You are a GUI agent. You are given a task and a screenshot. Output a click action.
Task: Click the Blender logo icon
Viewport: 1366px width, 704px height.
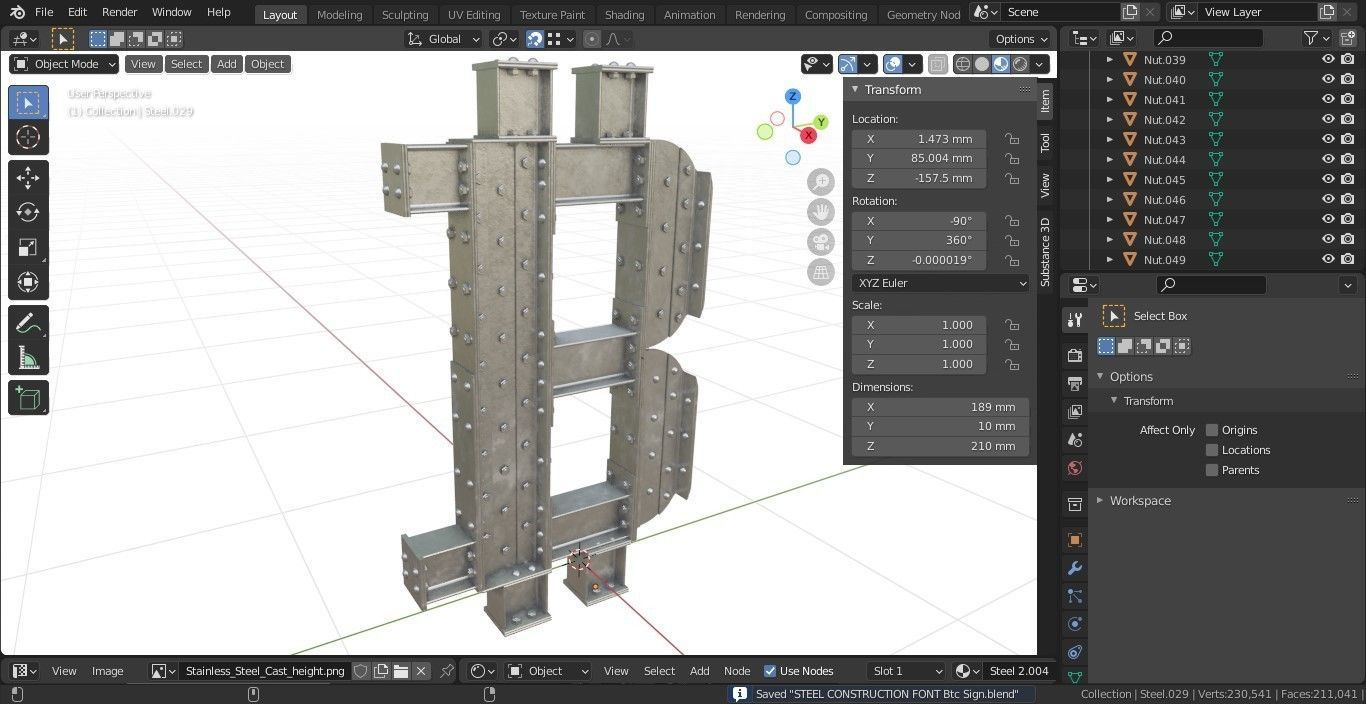tap(17, 12)
